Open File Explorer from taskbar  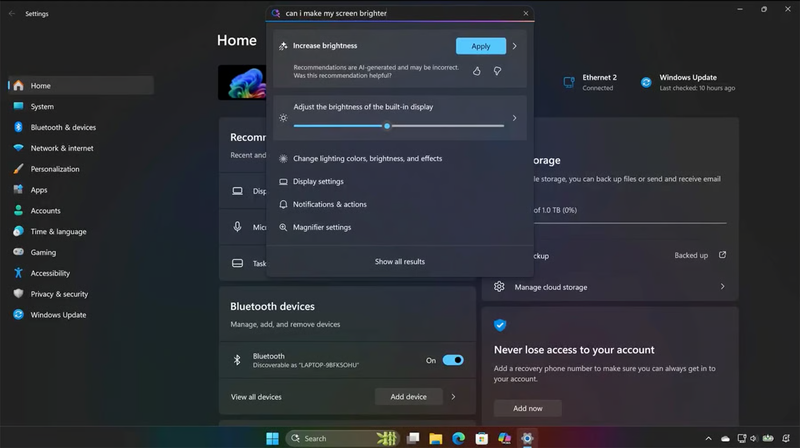[x=436, y=438]
